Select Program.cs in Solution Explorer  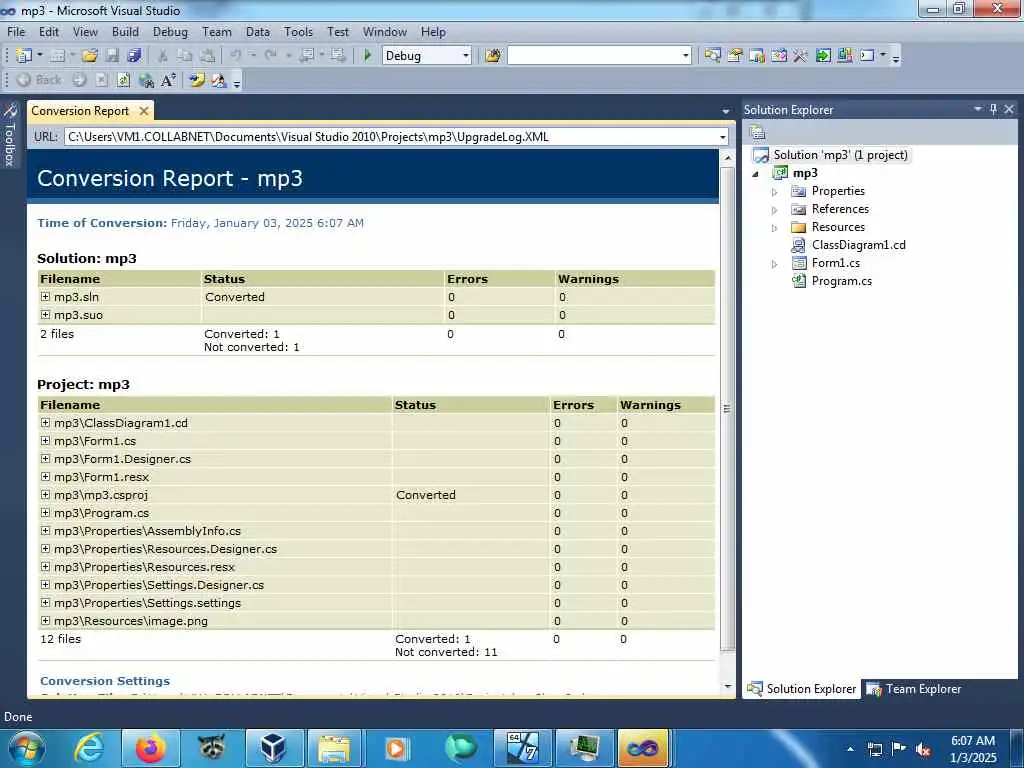click(841, 281)
